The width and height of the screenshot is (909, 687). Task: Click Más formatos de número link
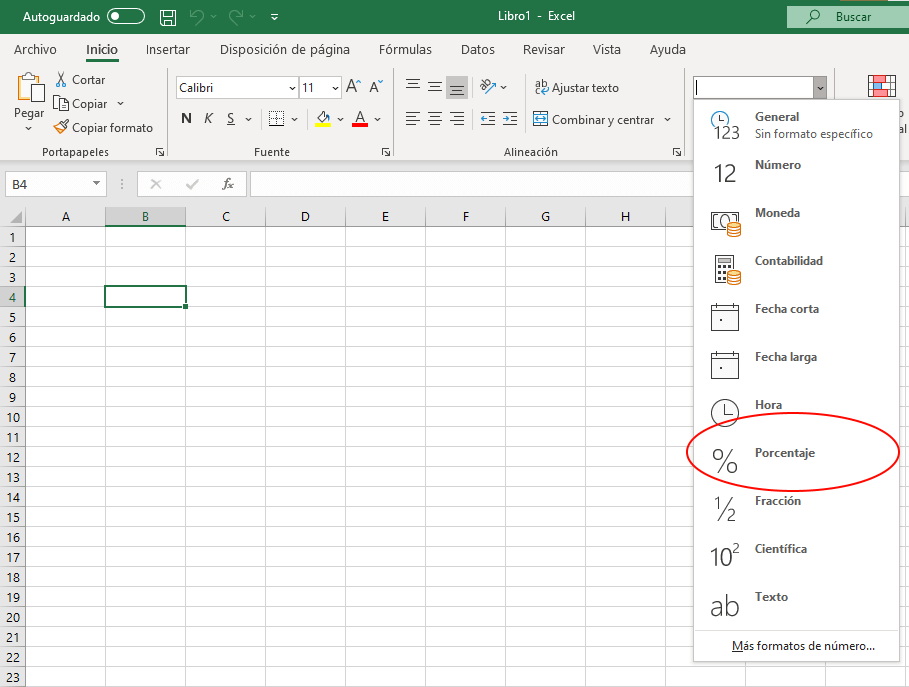pyautogui.click(x=803, y=646)
